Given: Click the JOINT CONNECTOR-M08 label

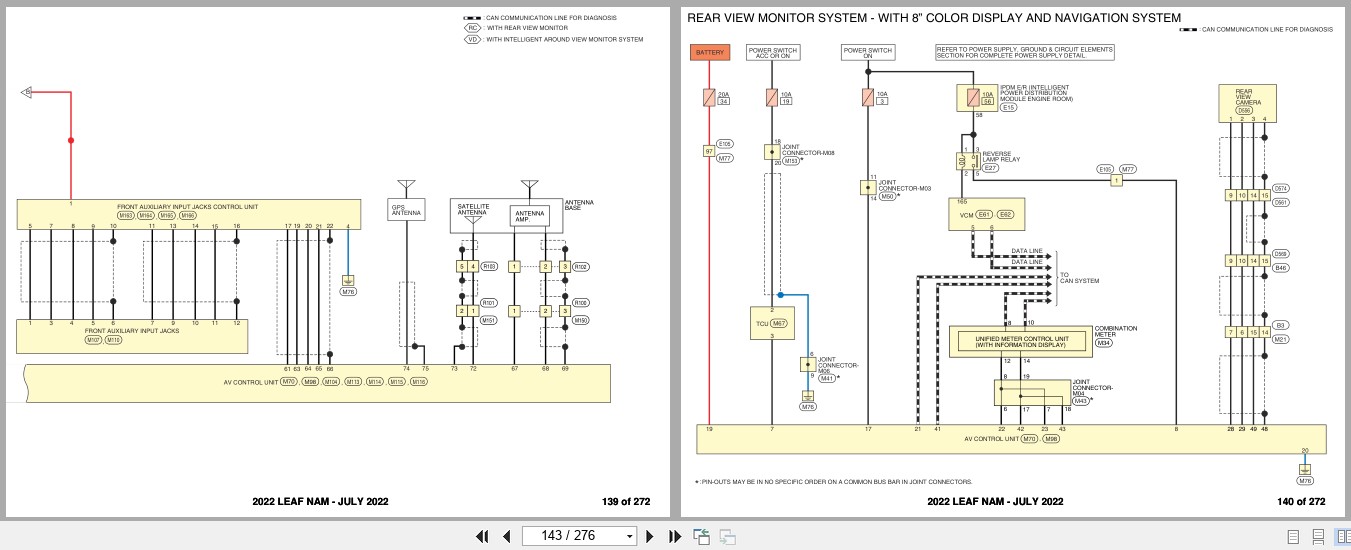Looking at the screenshot, I should coord(808,150).
